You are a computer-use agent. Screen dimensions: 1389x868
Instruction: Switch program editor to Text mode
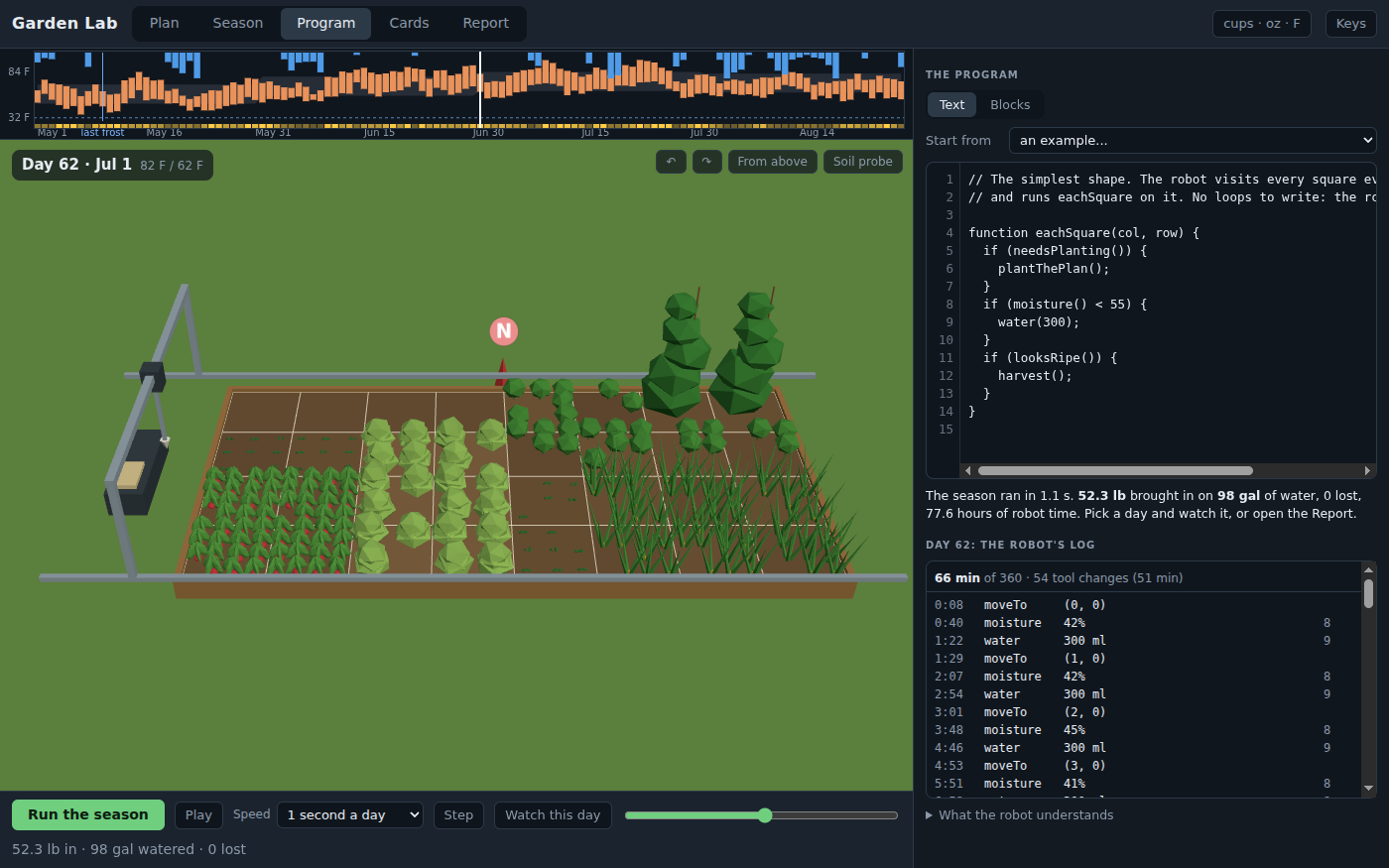[x=951, y=104]
